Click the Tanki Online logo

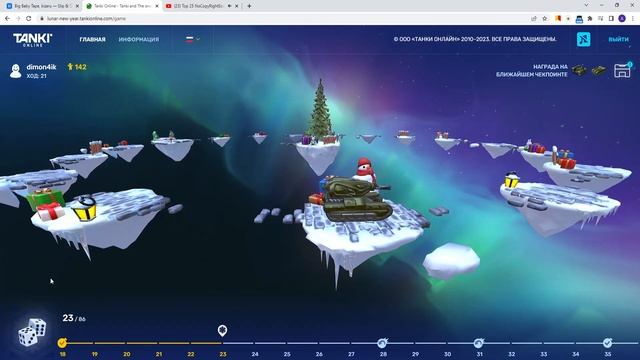33,40
